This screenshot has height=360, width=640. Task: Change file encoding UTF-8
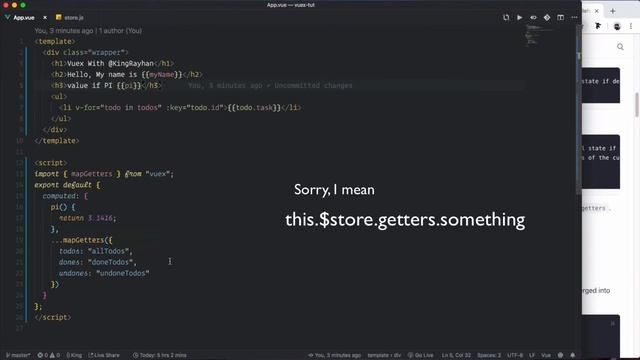(x=515, y=355)
